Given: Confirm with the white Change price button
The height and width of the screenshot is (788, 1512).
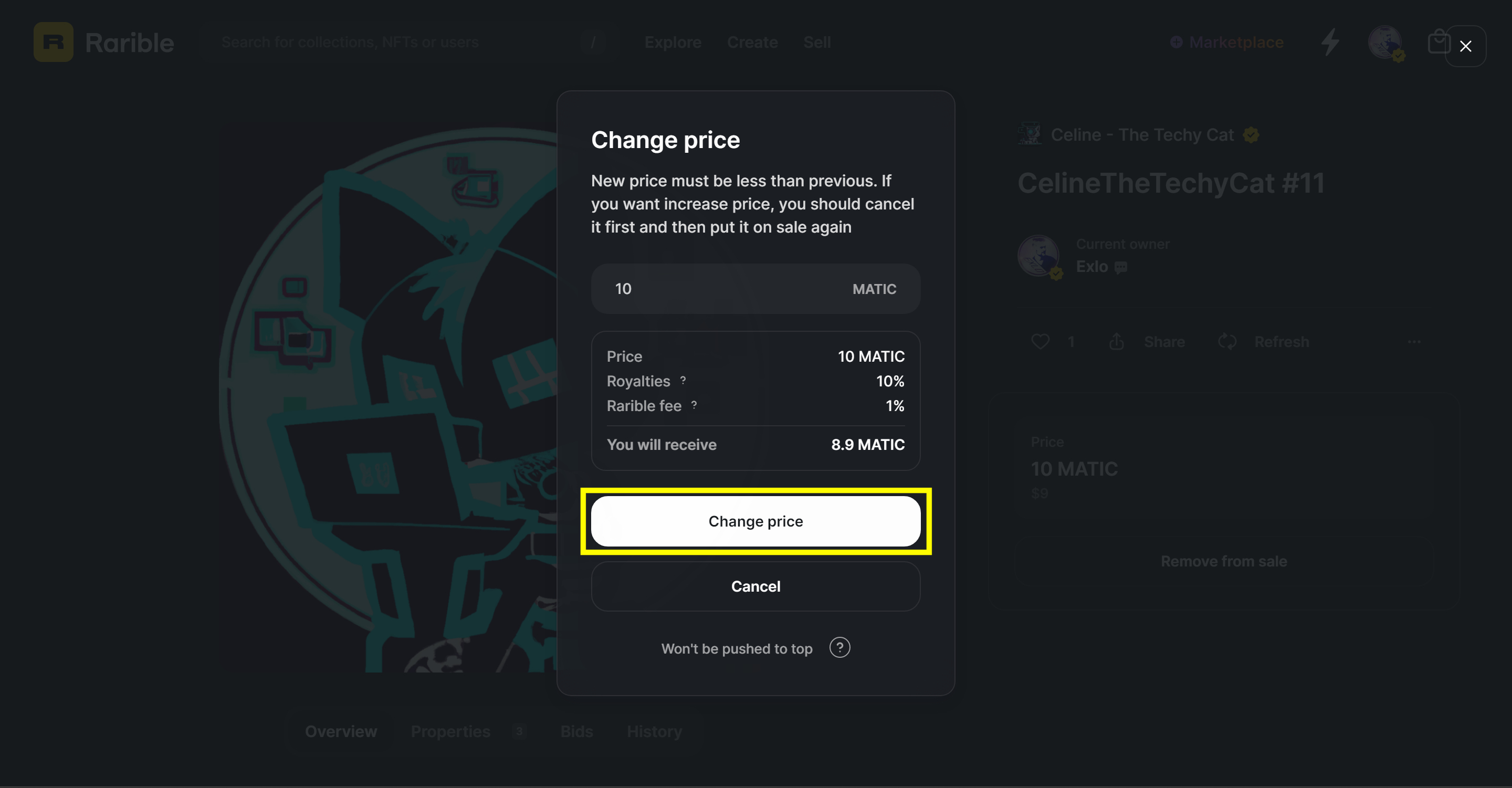Looking at the screenshot, I should point(755,521).
